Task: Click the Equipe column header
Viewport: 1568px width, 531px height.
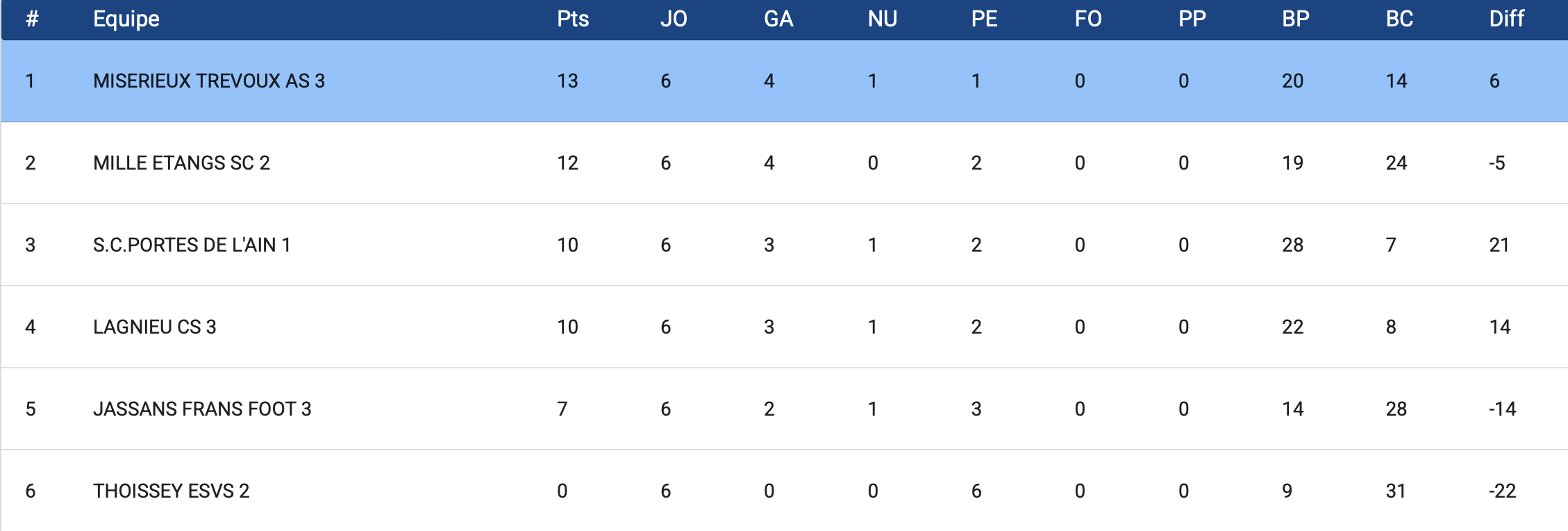Action: 126,19
